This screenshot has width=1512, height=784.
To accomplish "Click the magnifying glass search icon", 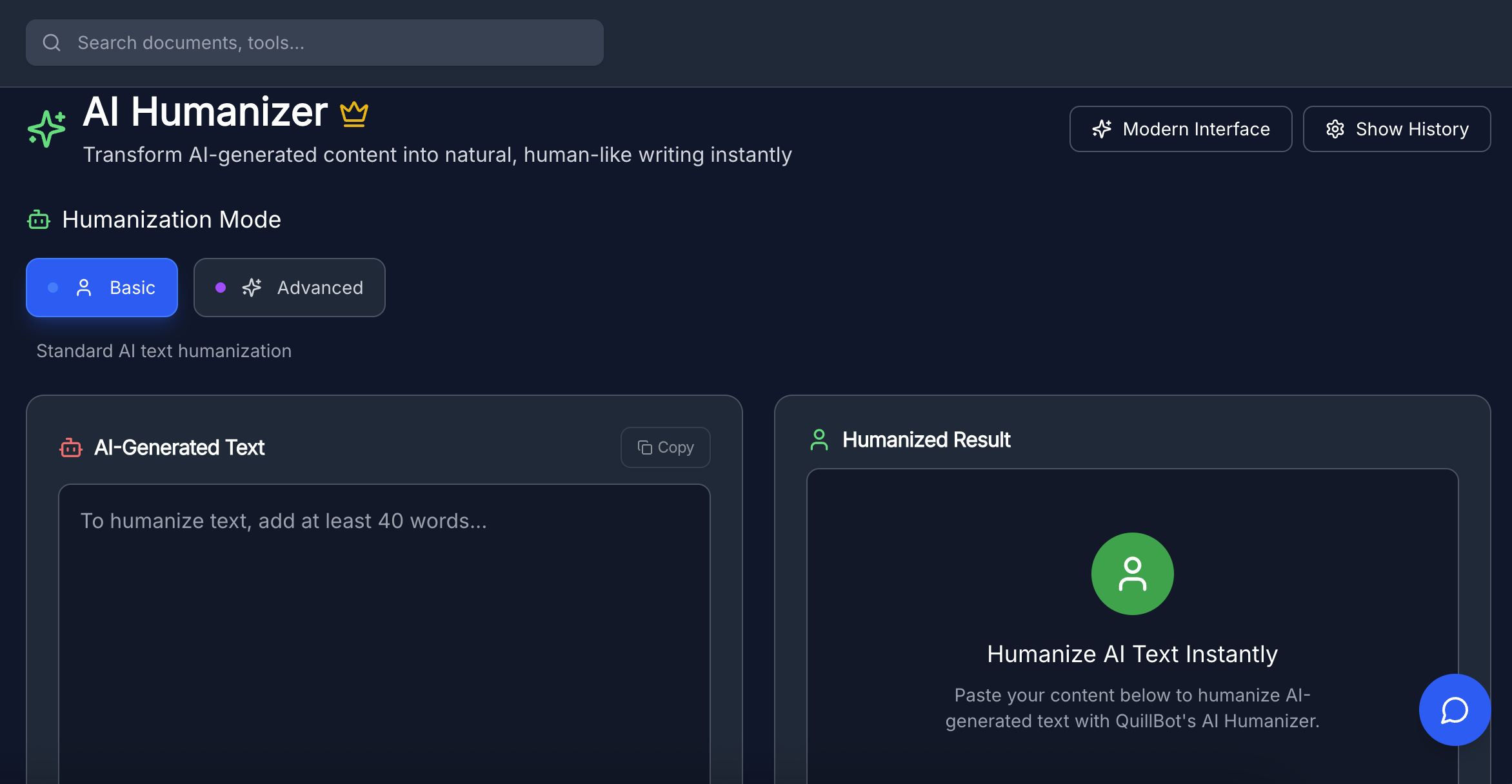I will pyautogui.click(x=52, y=42).
